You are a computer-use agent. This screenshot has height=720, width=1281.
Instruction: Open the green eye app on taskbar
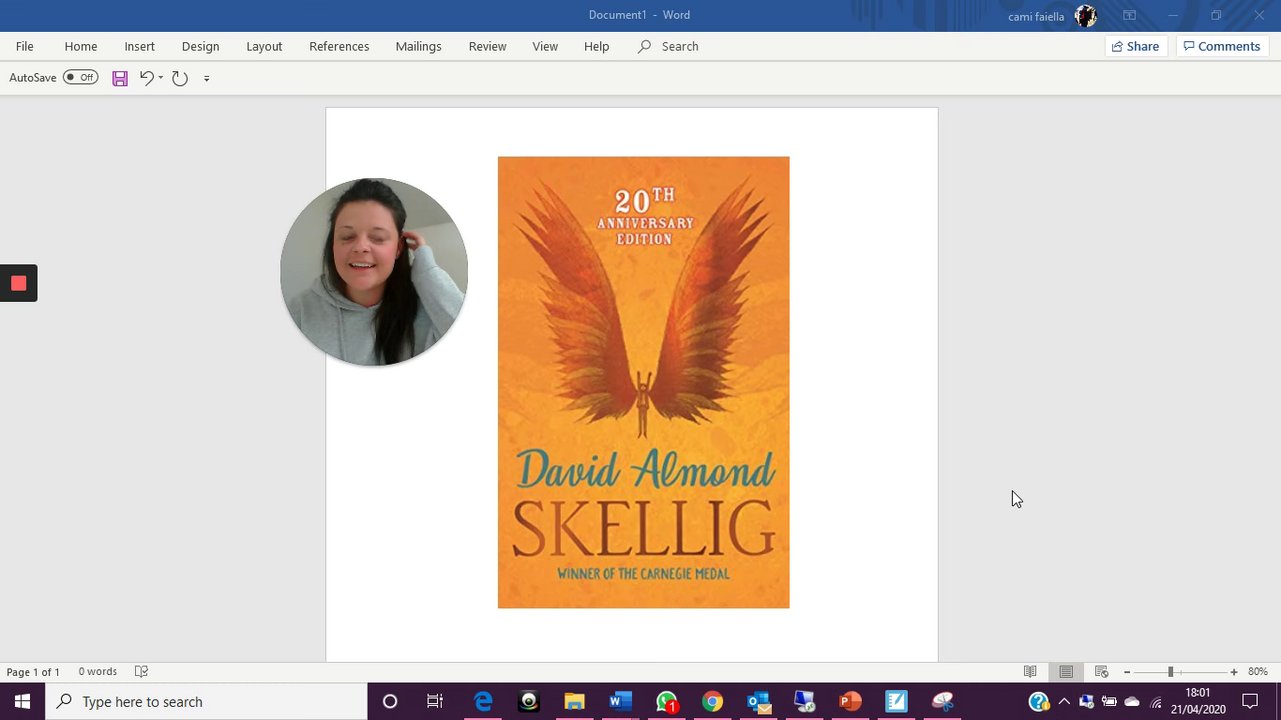[529, 702]
